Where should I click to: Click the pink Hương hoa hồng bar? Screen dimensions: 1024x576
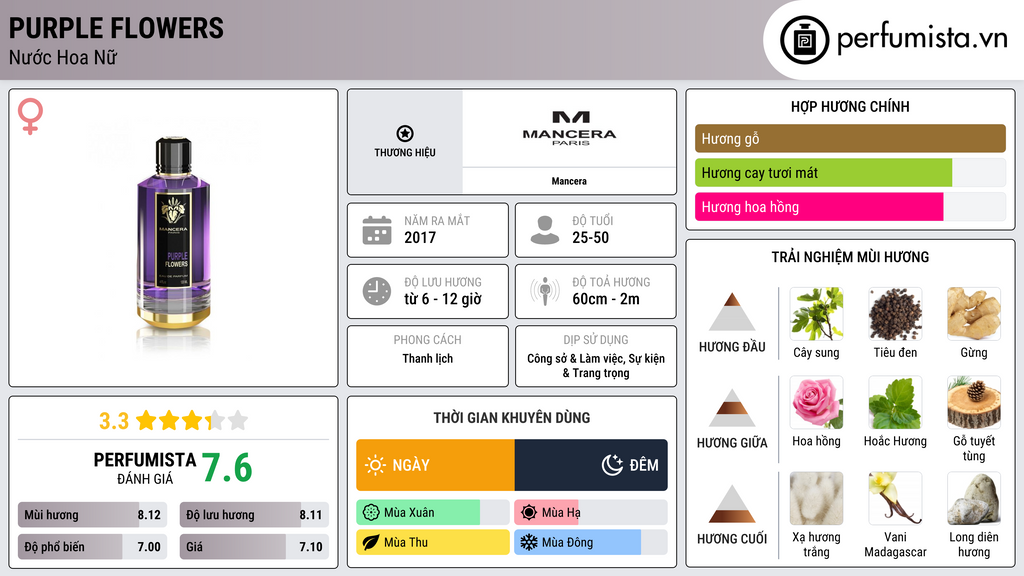(x=819, y=207)
